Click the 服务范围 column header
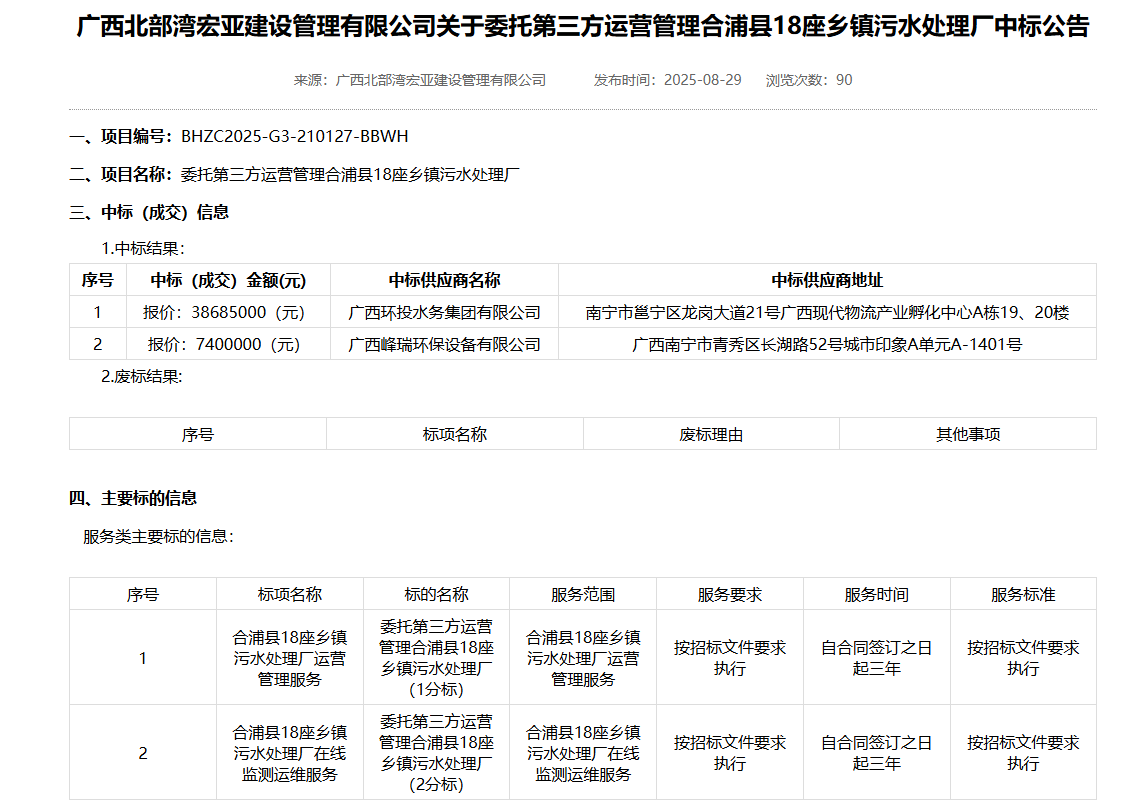The width and height of the screenshot is (1136, 810). [x=583, y=595]
